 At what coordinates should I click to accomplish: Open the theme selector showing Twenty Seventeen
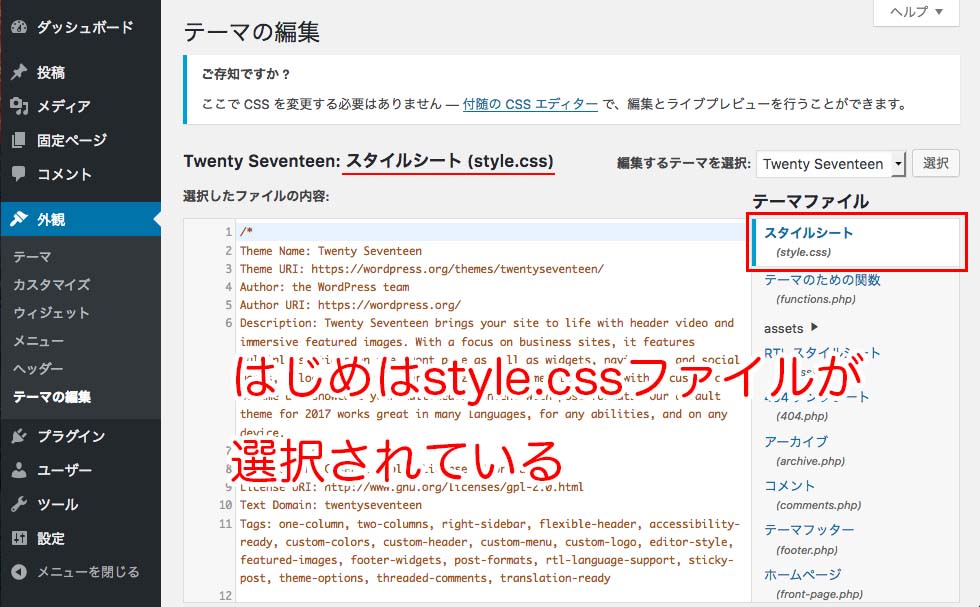pyautogui.click(x=831, y=164)
